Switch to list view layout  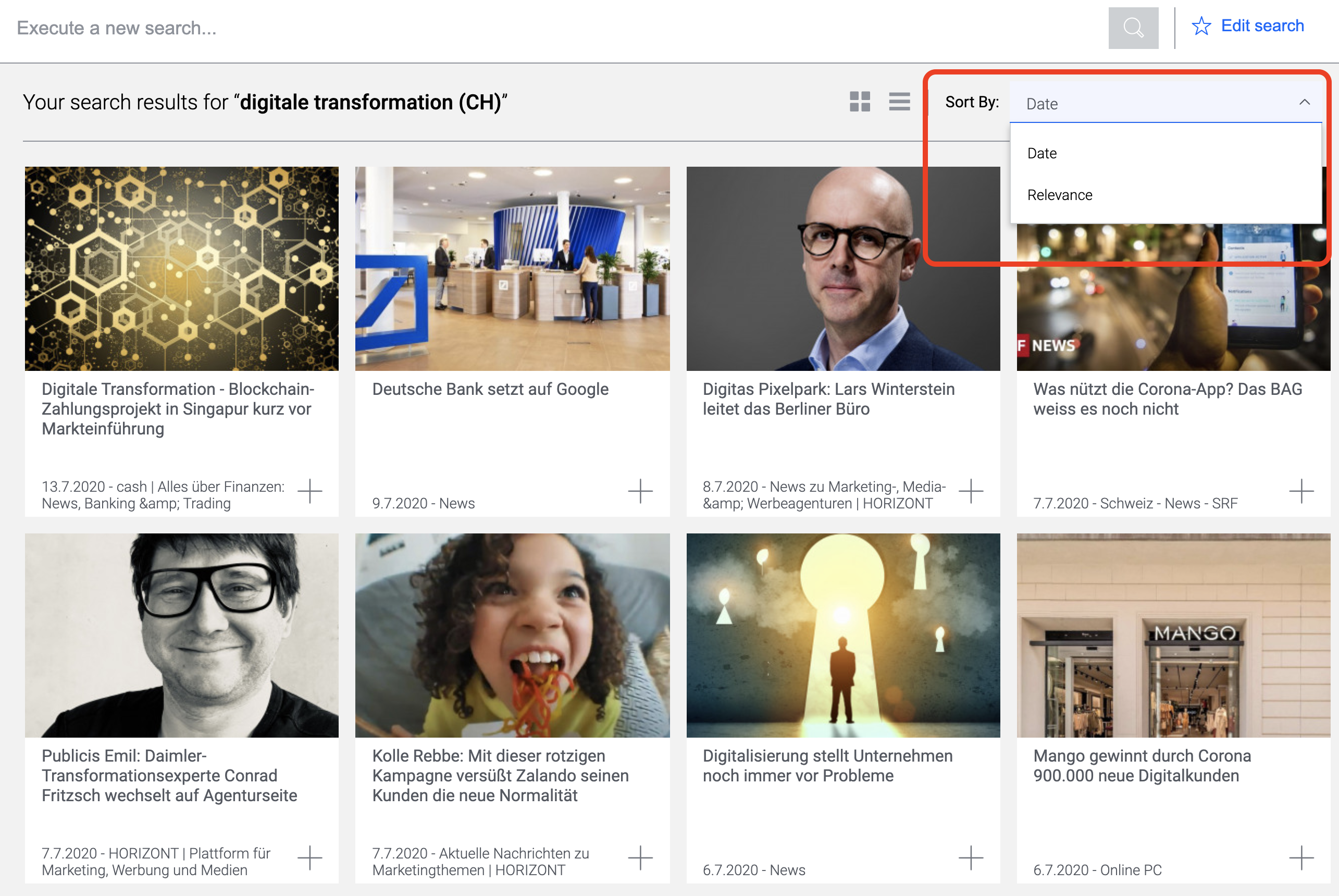[x=899, y=102]
